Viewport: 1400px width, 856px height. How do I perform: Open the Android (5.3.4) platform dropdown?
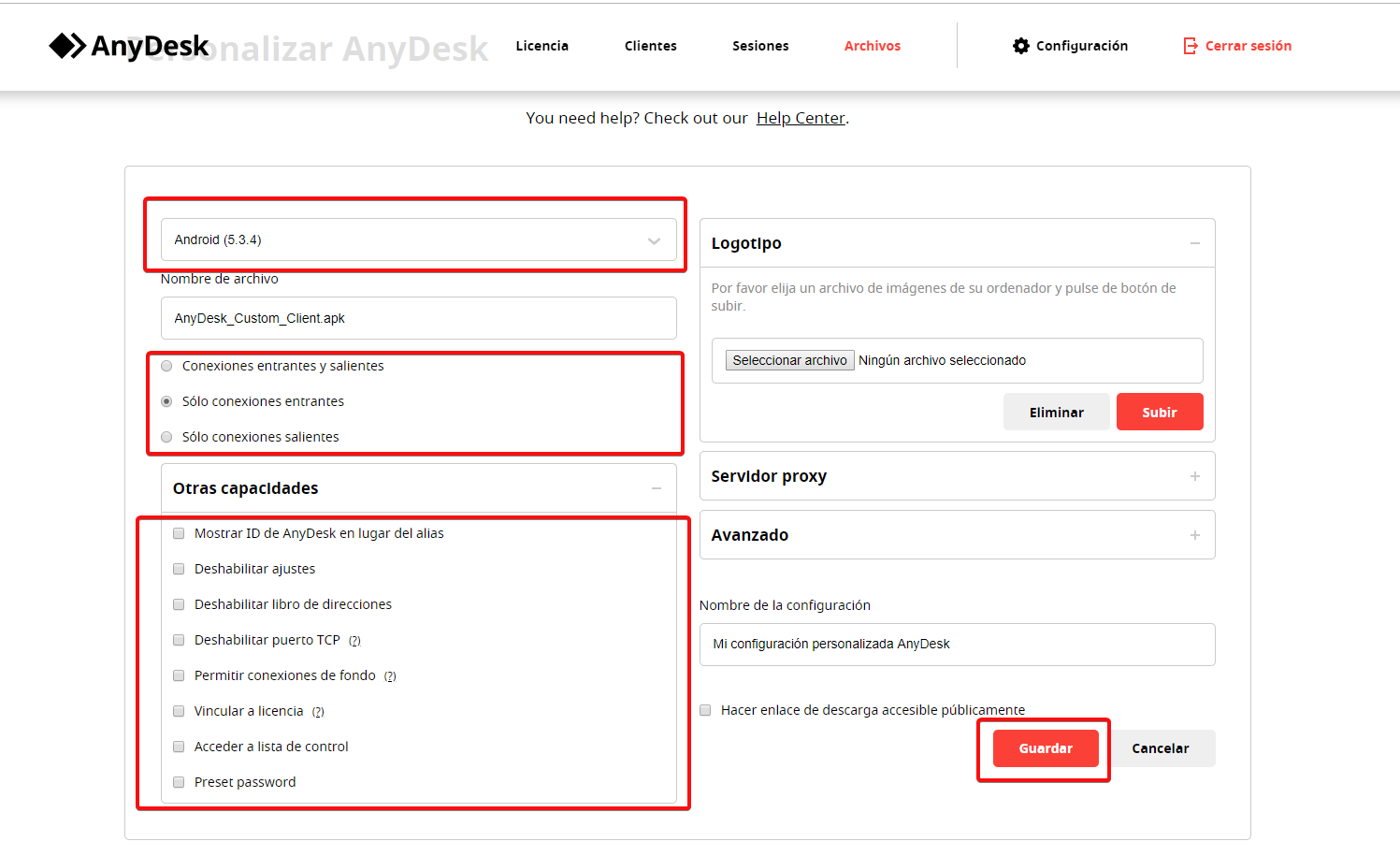tap(419, 239)
